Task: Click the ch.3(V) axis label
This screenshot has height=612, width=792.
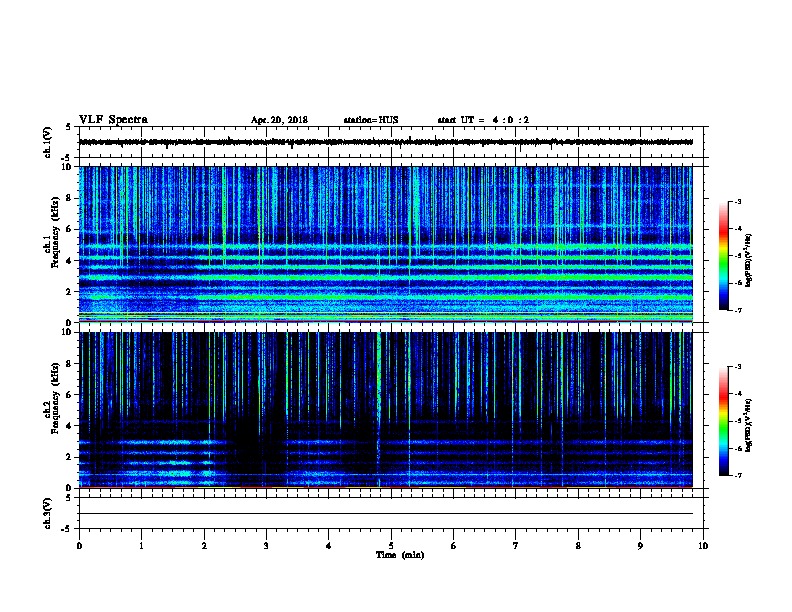Action: (48, 513)
